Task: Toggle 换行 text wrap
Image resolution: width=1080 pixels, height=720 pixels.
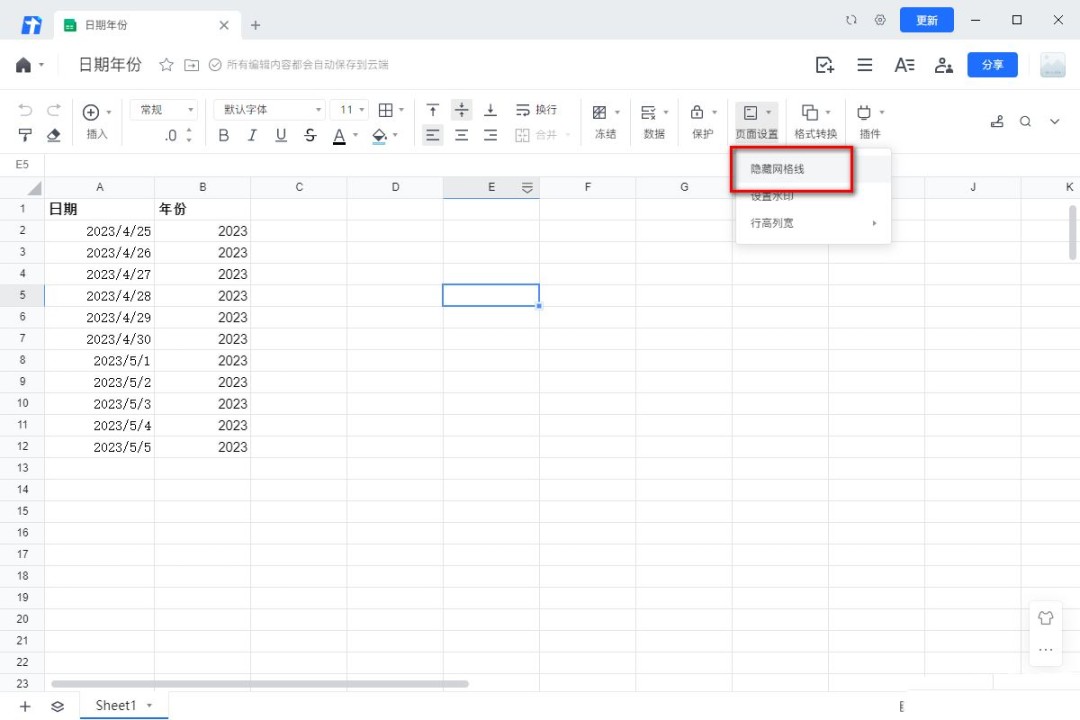Action: pos(536,110)
